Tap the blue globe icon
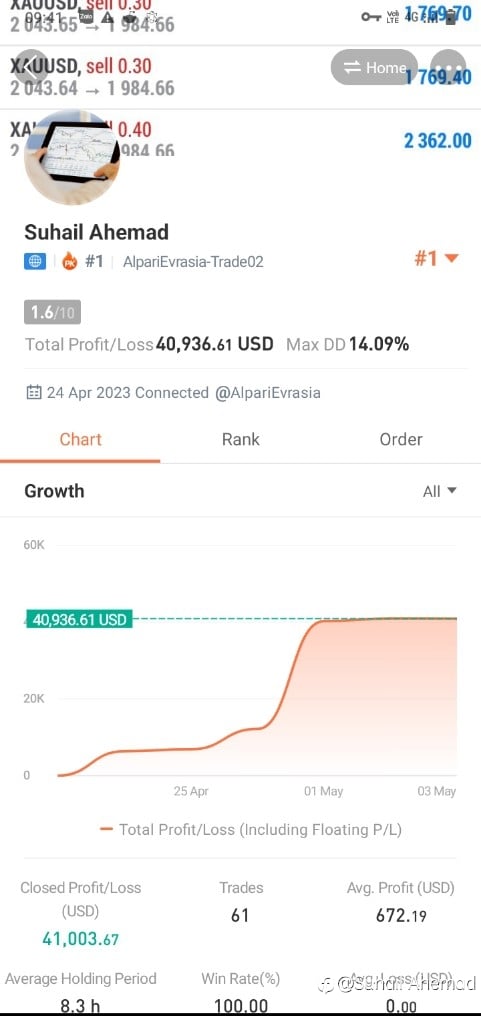The image size is (481, 1016). point(35,262)
